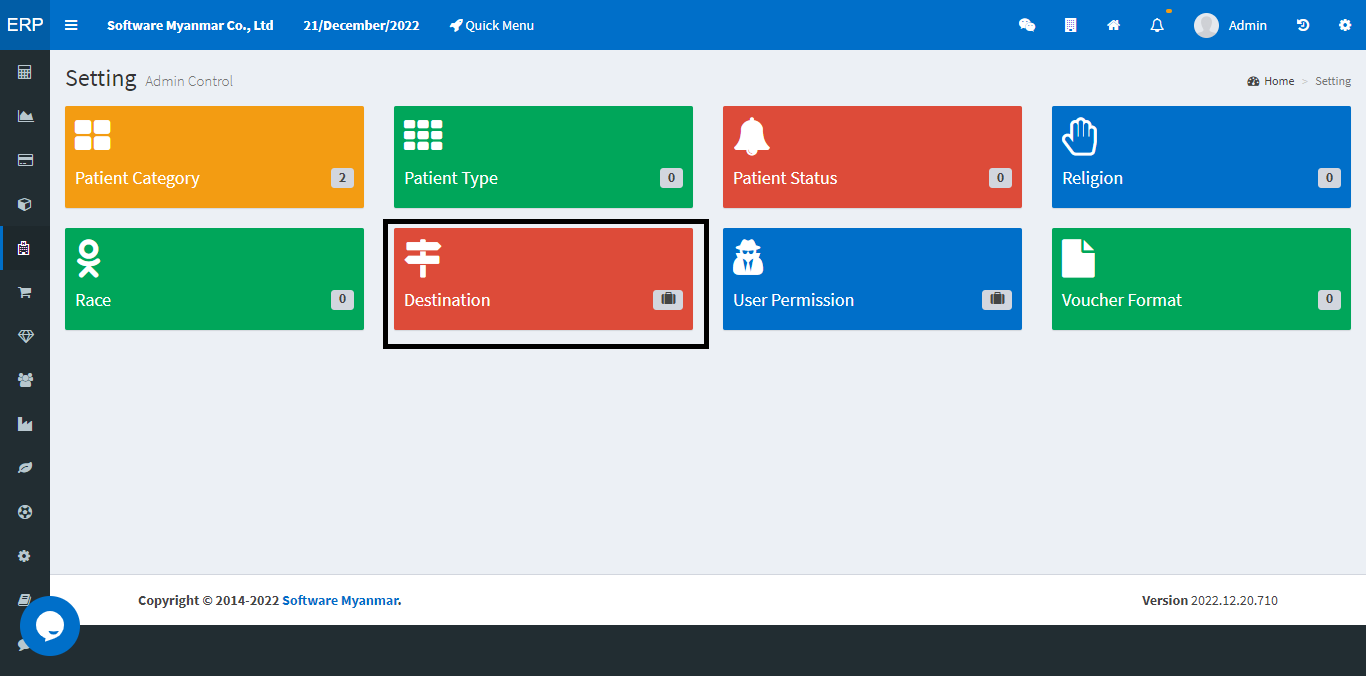This screenshot has width=1366, height=676.
Task: Open the Patient Type tile
Action: tap(543, 157)
